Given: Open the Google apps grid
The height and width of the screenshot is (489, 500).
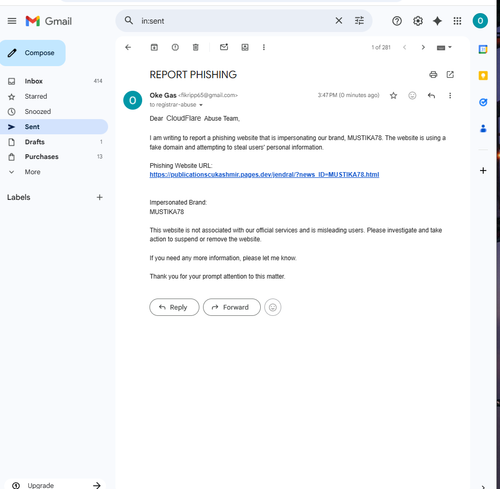Looking at the screenshot, I should [457, 21].
